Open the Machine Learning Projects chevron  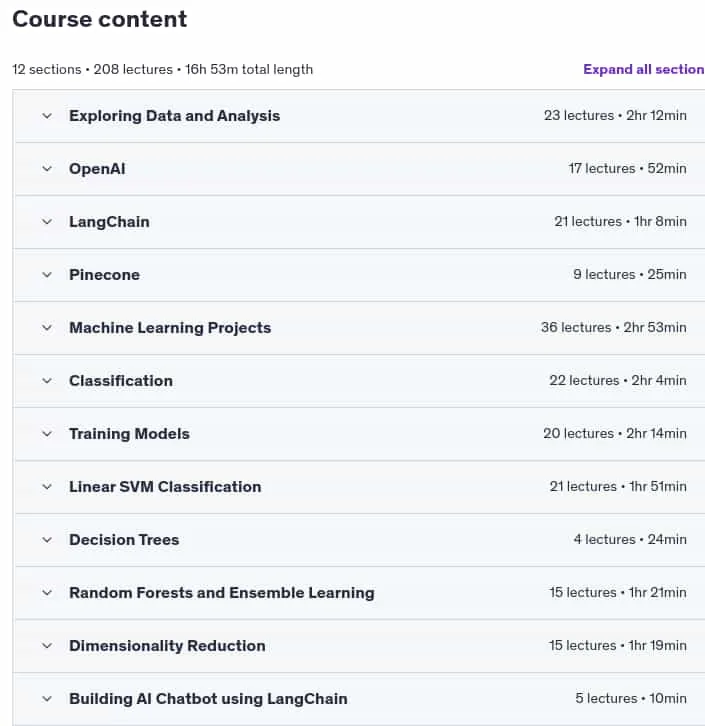[47, 328]
